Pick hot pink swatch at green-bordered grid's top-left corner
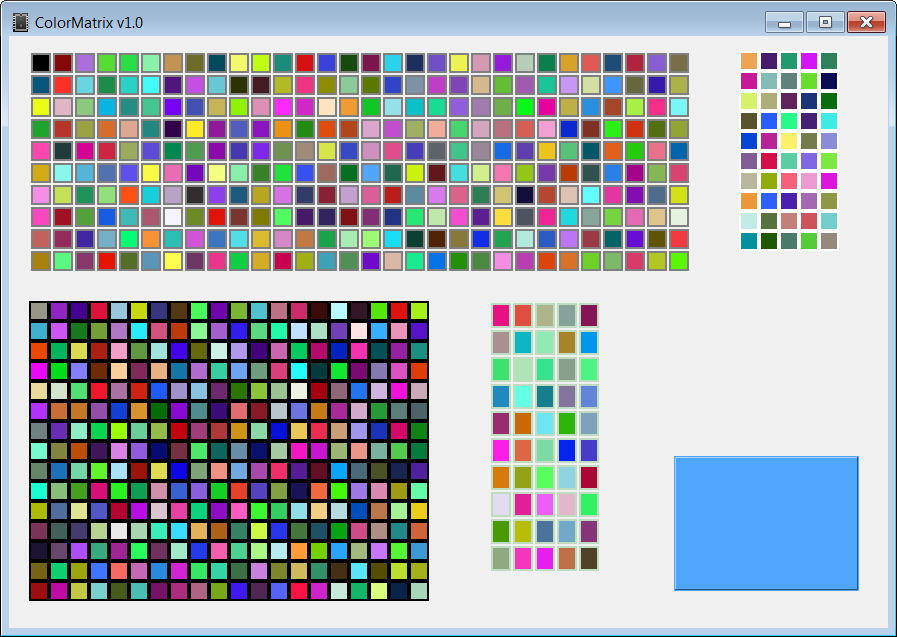 (x=501, y=315)
